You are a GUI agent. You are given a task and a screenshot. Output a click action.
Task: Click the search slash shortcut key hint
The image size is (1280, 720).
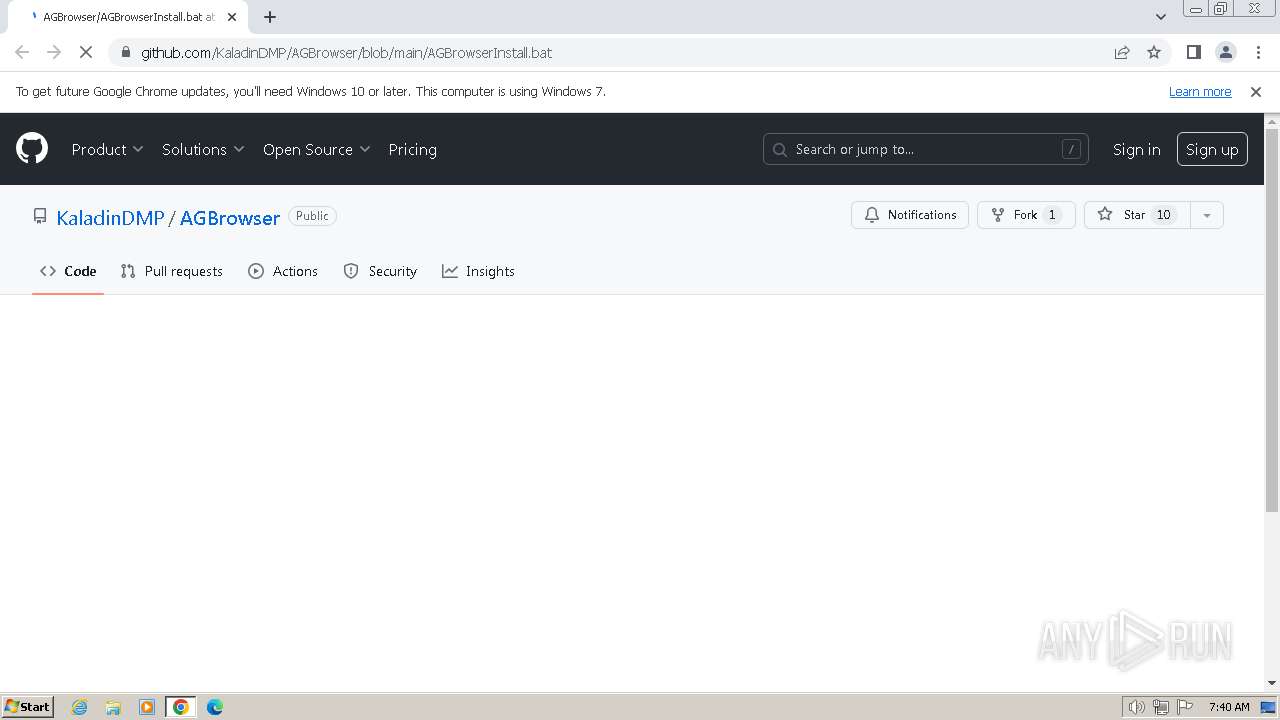[1071, 149]
